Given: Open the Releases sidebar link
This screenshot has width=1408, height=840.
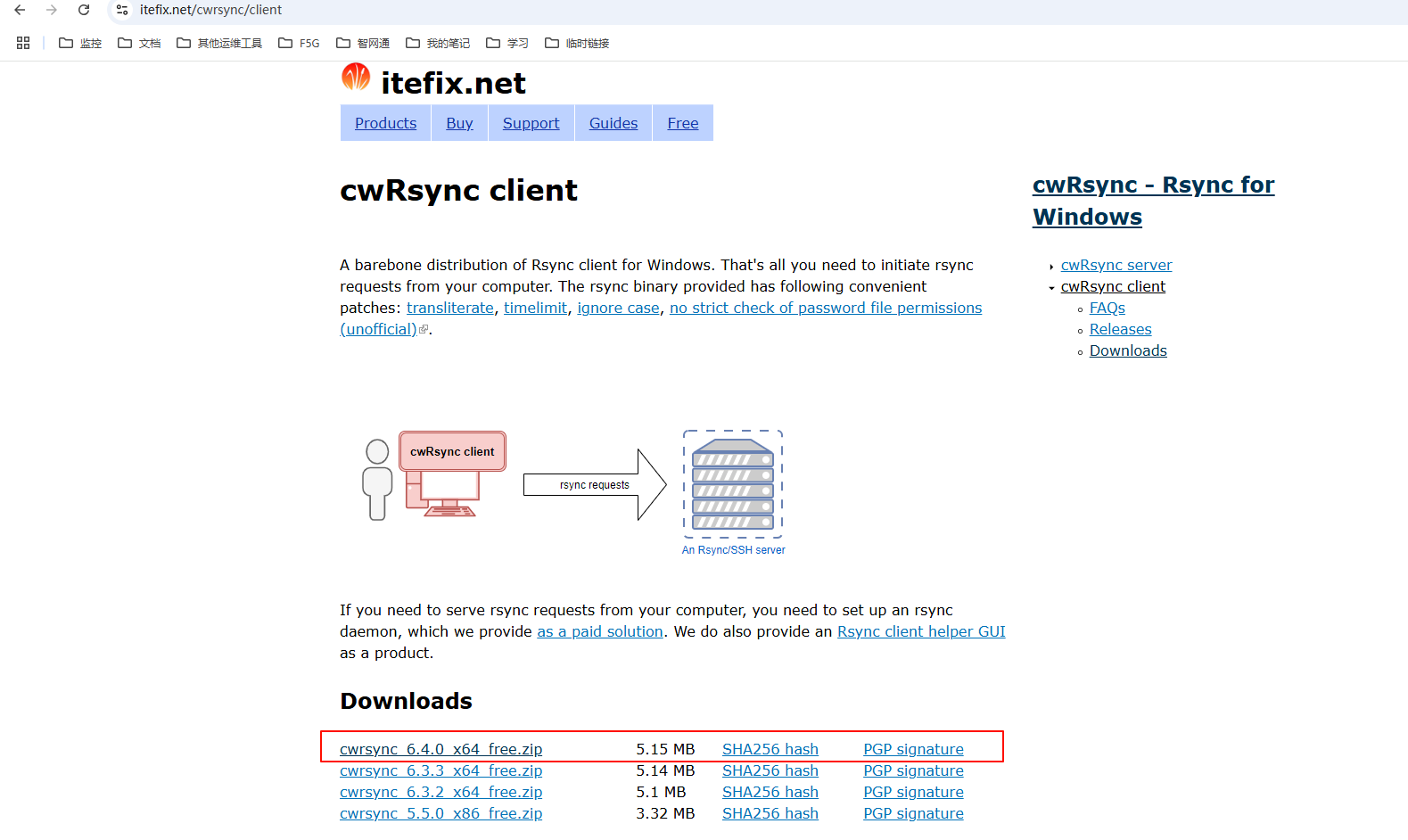Looking at the screenshot, I should point(1120,329).
